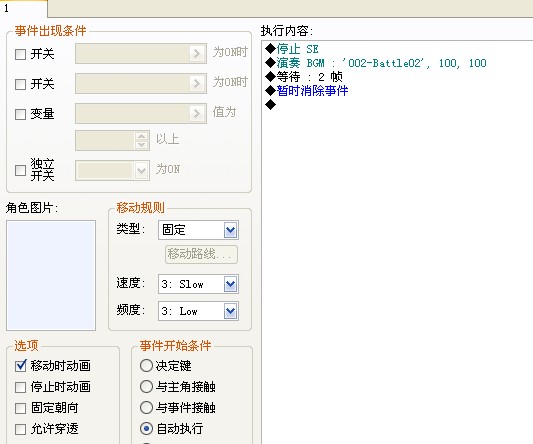Viewport: 533px width, 444px height.
Task: Expand the 频度 dropdown showing 3: Low
Action: (198, 311)
